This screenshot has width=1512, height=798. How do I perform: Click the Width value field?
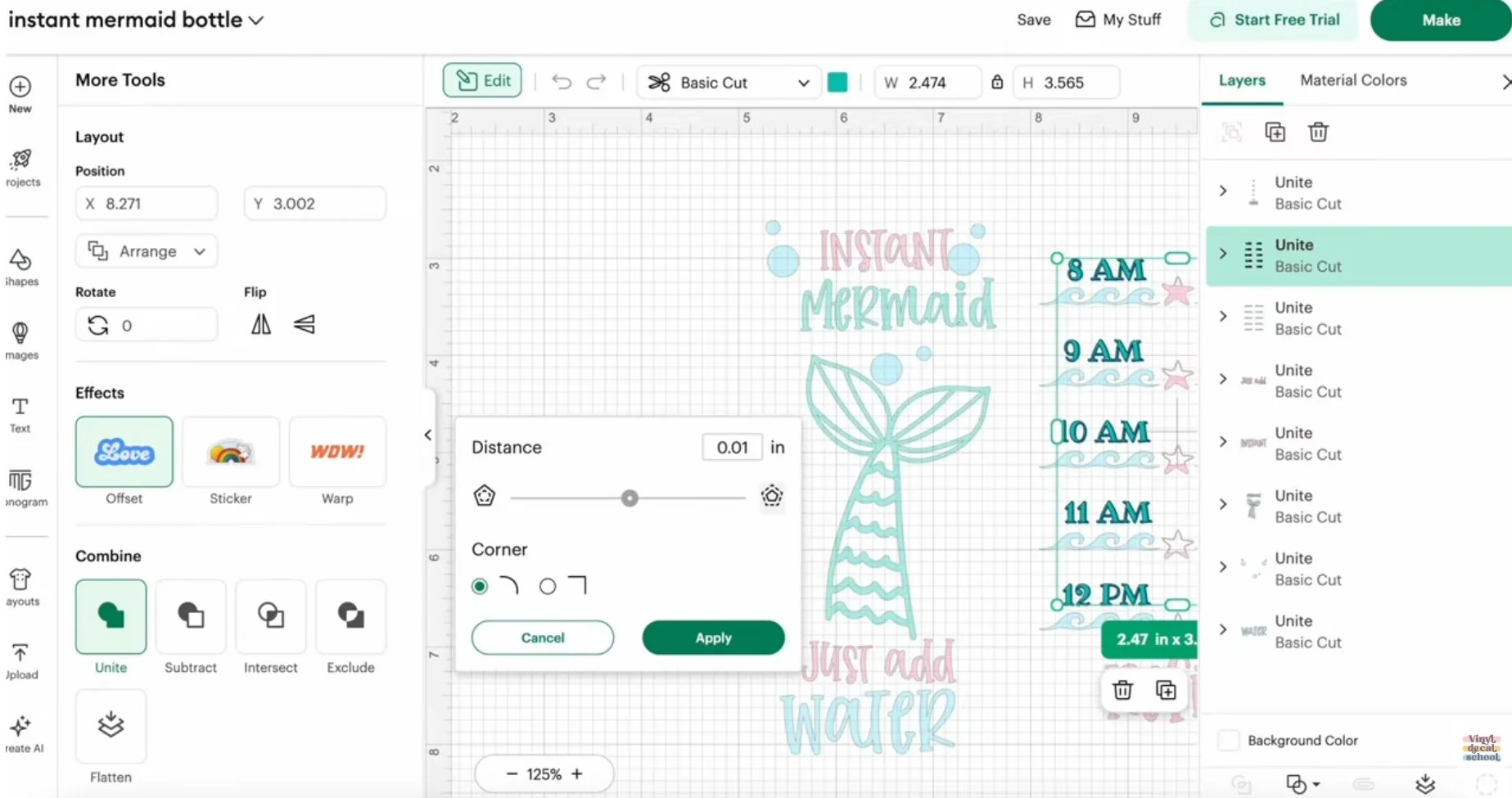click(x=928, y=83)
